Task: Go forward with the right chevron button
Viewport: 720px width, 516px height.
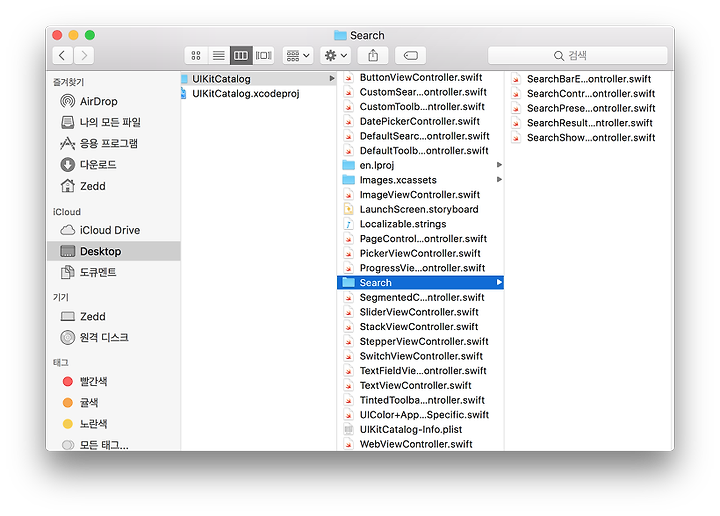Action: pyautogui.click(x=84, y=56)
